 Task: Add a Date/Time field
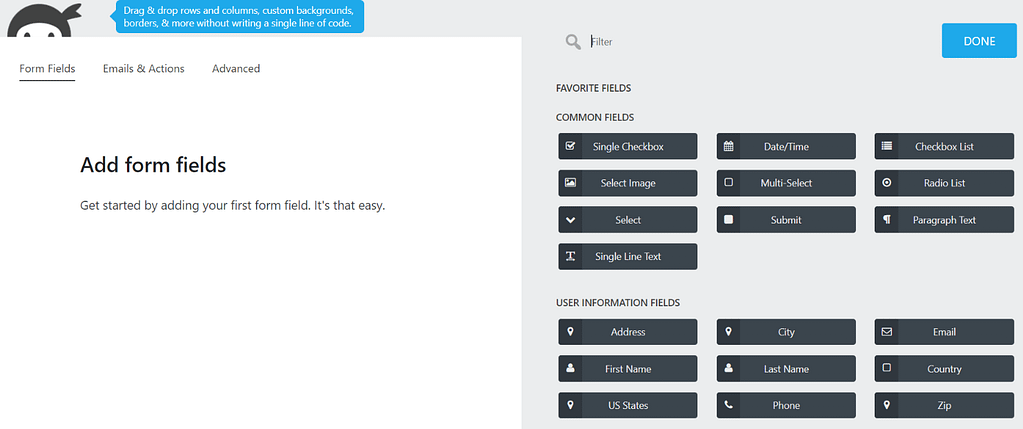786,146
